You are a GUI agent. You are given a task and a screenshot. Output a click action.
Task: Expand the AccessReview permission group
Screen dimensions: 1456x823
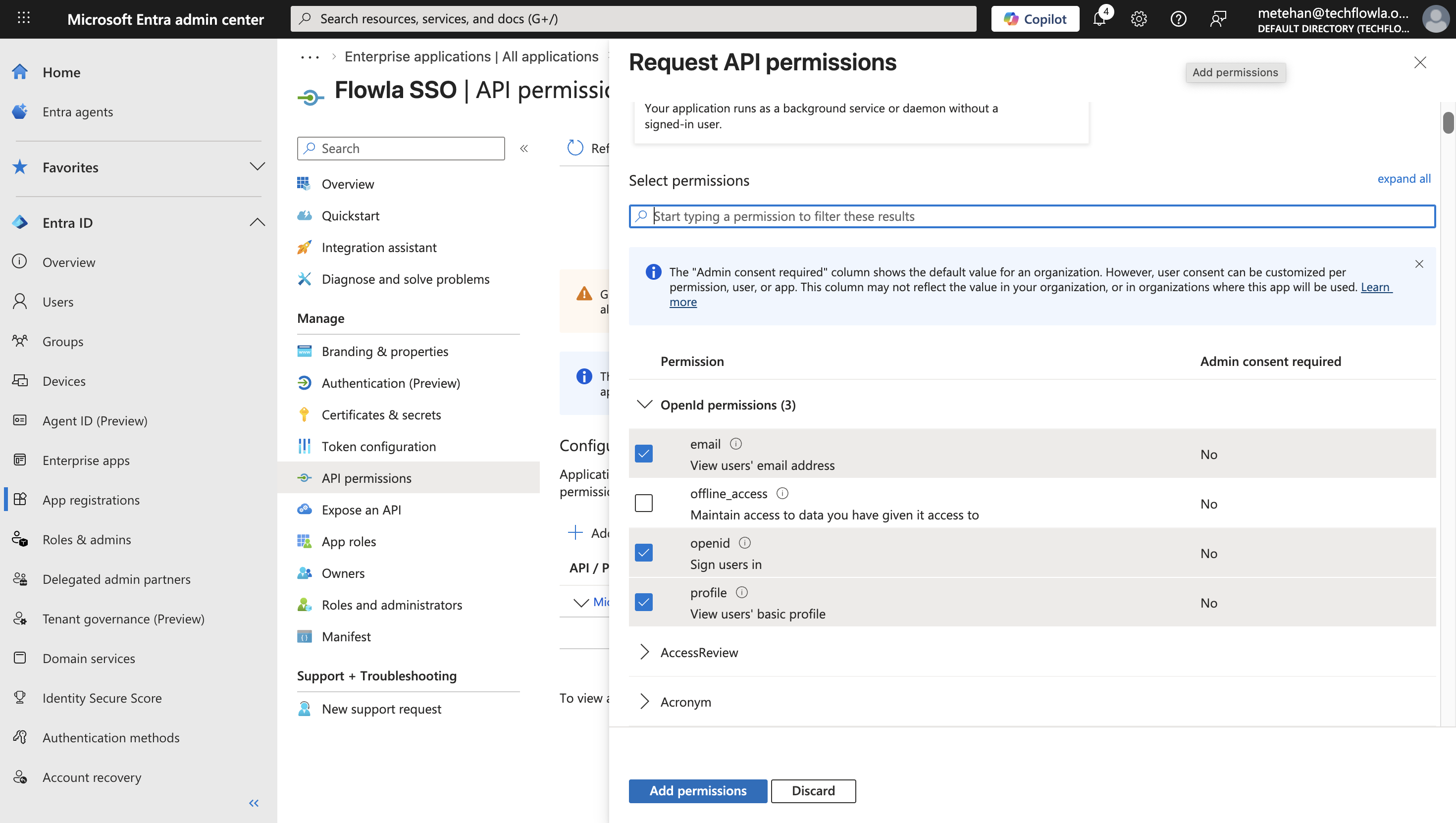point(644,652)
